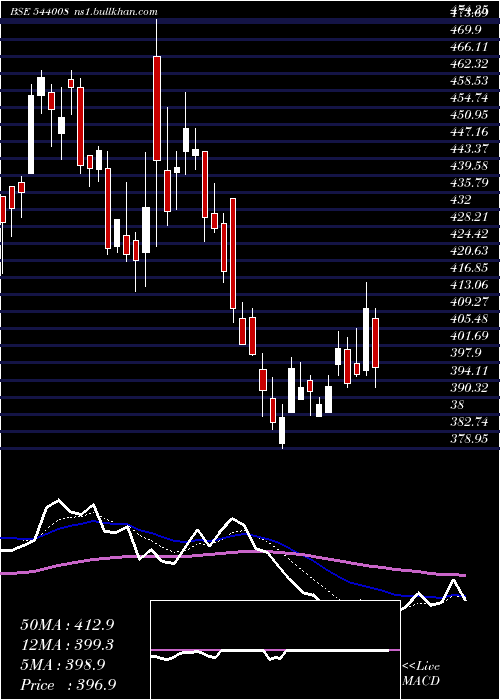
Task: Select the 443.37 price axis label
Action: (x=469, y=149)
